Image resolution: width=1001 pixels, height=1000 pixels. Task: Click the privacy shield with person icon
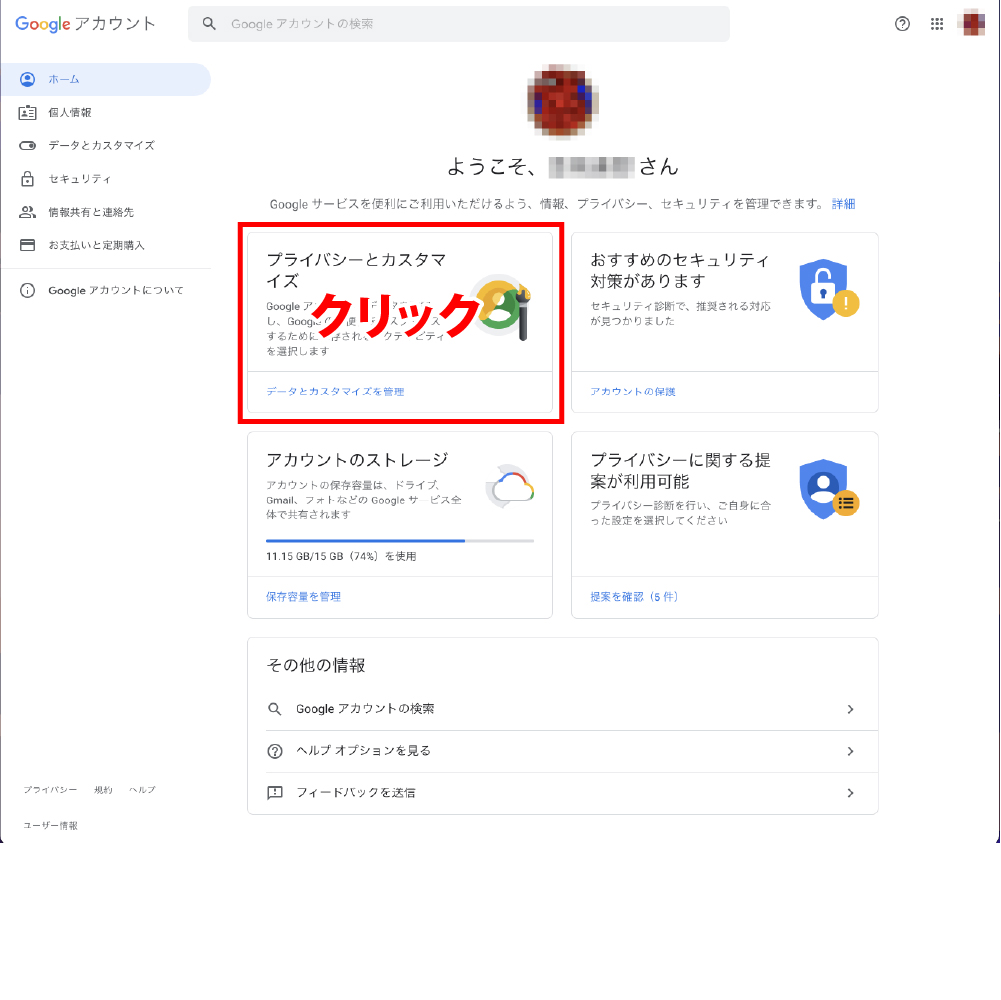(x=829, y=489)
